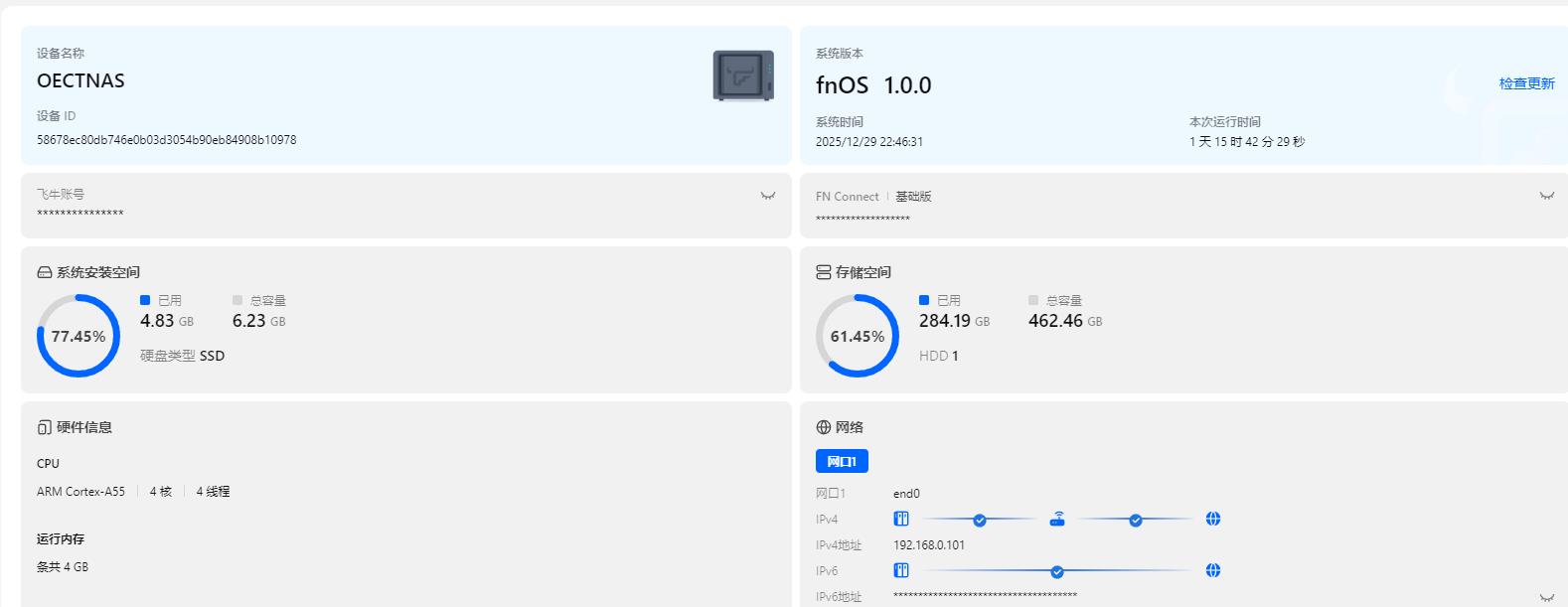Screen dimensions: 1568x607
Task: Click the IPv6 connection check mark
Action: click(x=1057, y=571)
